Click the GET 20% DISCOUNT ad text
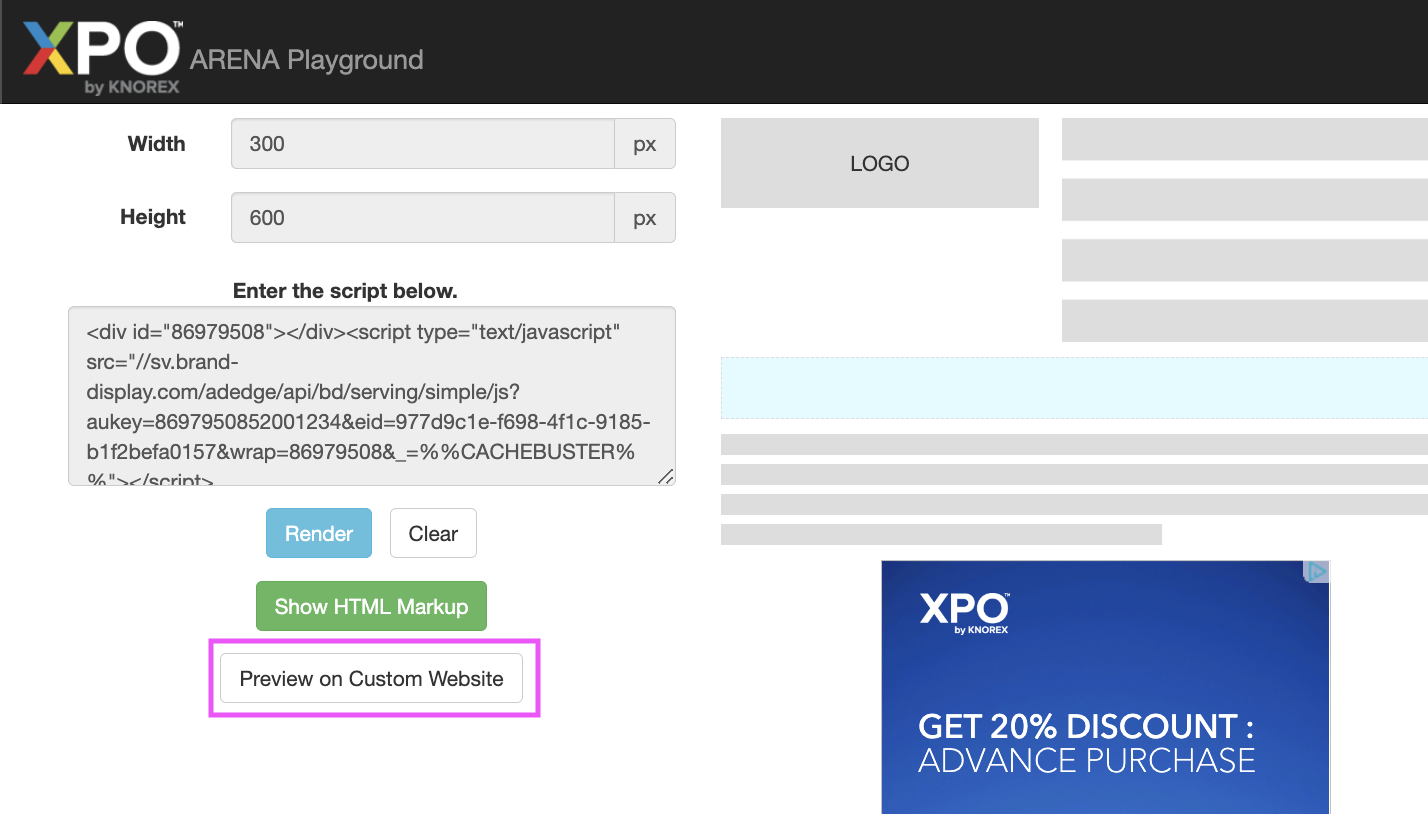The image size is (1428, 814). [x=1086, y=726]
